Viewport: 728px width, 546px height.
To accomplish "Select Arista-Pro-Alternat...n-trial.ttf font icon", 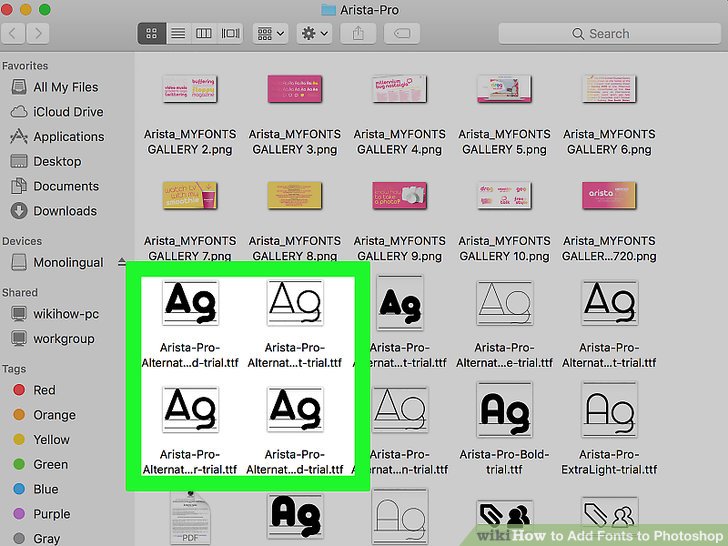I will coord(400,410).
